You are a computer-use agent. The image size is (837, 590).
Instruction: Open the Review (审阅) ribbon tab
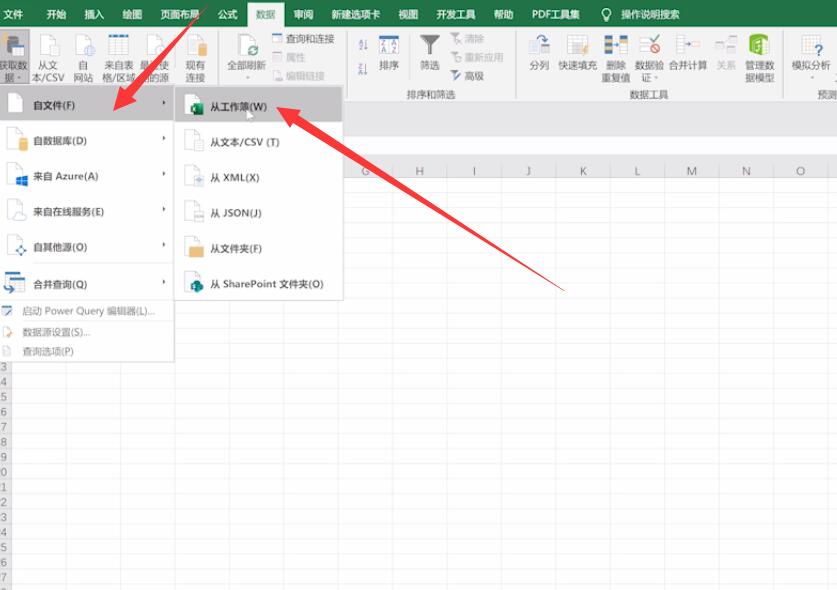(x=303, y=14)
